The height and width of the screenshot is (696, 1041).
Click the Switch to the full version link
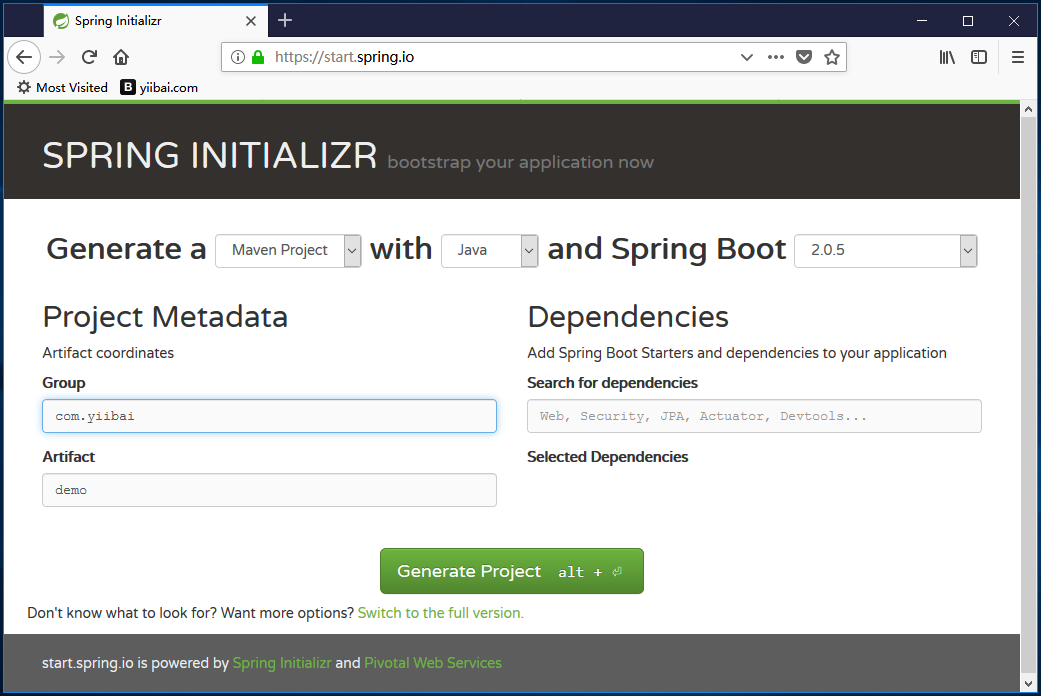pos(440,612)
